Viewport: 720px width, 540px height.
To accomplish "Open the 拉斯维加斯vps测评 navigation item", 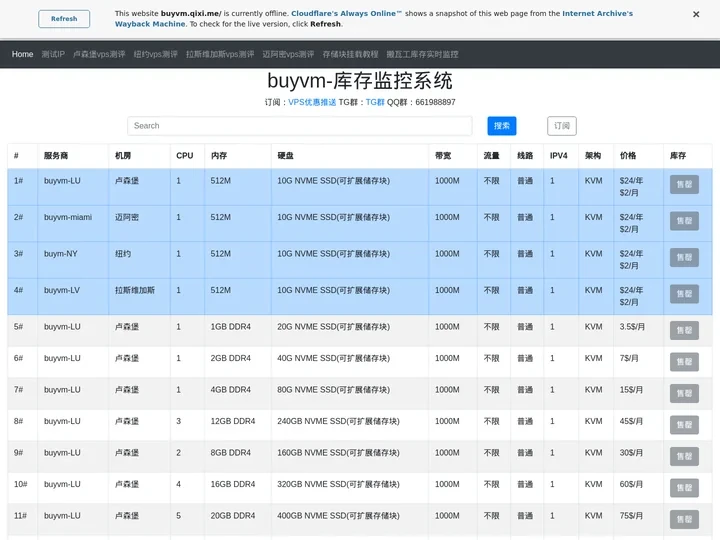I will (220, 54).
